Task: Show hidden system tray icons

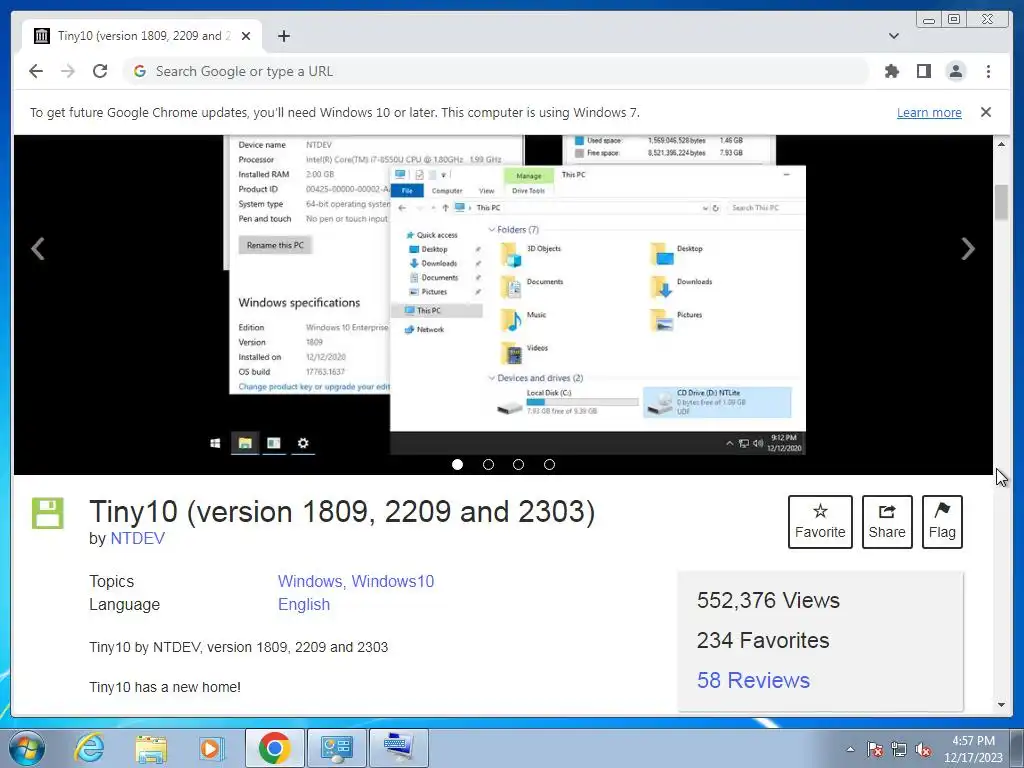Action: click(850, 749)
